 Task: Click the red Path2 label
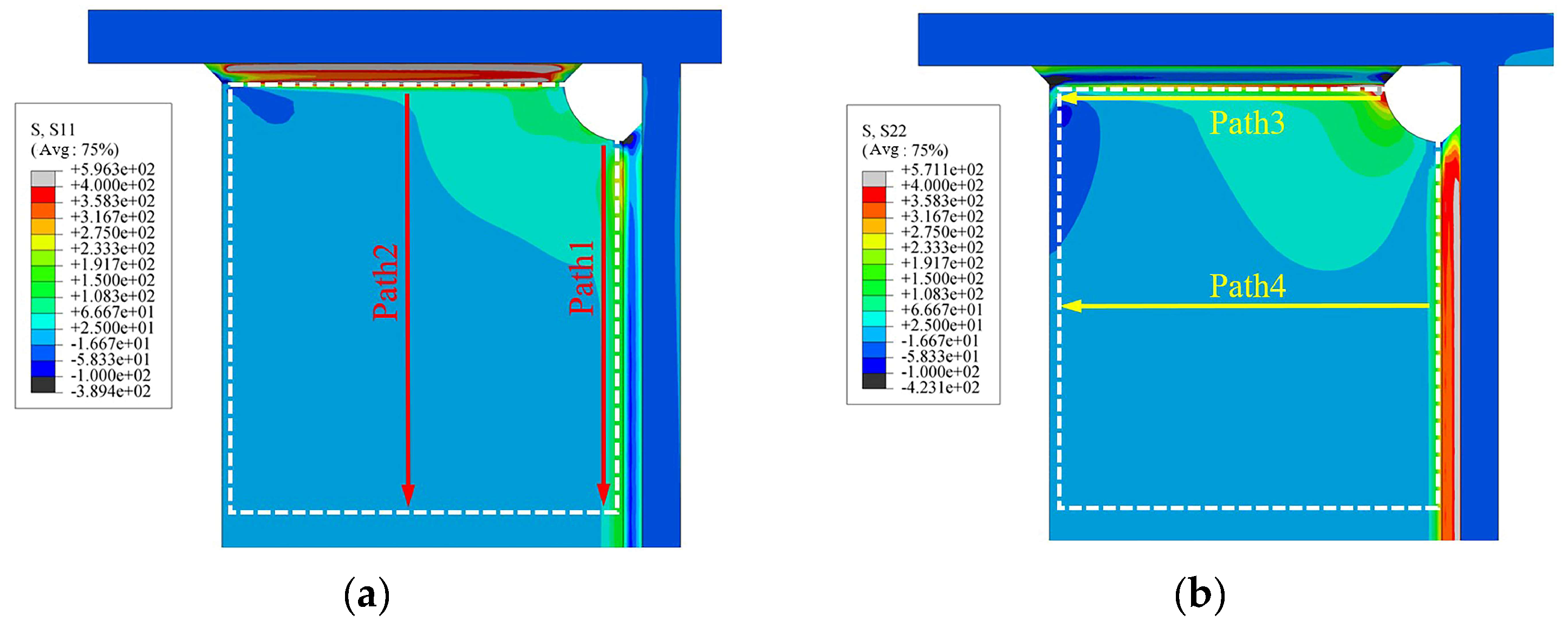[x=386, y=283]
